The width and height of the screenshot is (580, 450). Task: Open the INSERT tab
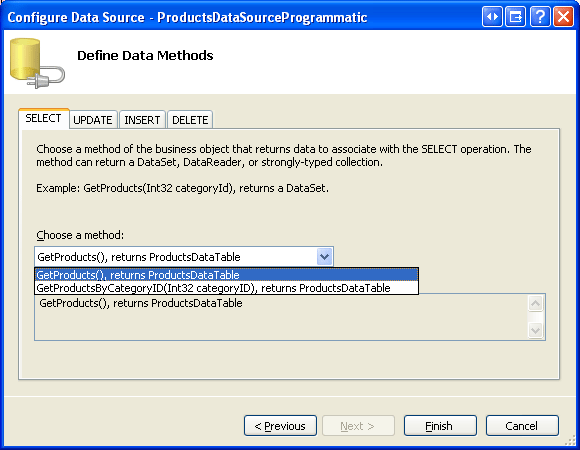click(142, 120)
